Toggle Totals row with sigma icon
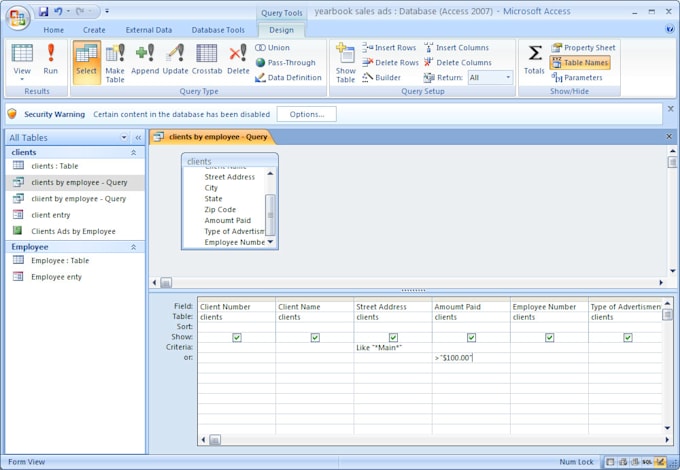The image size is (680, 470). click(534, 59)
